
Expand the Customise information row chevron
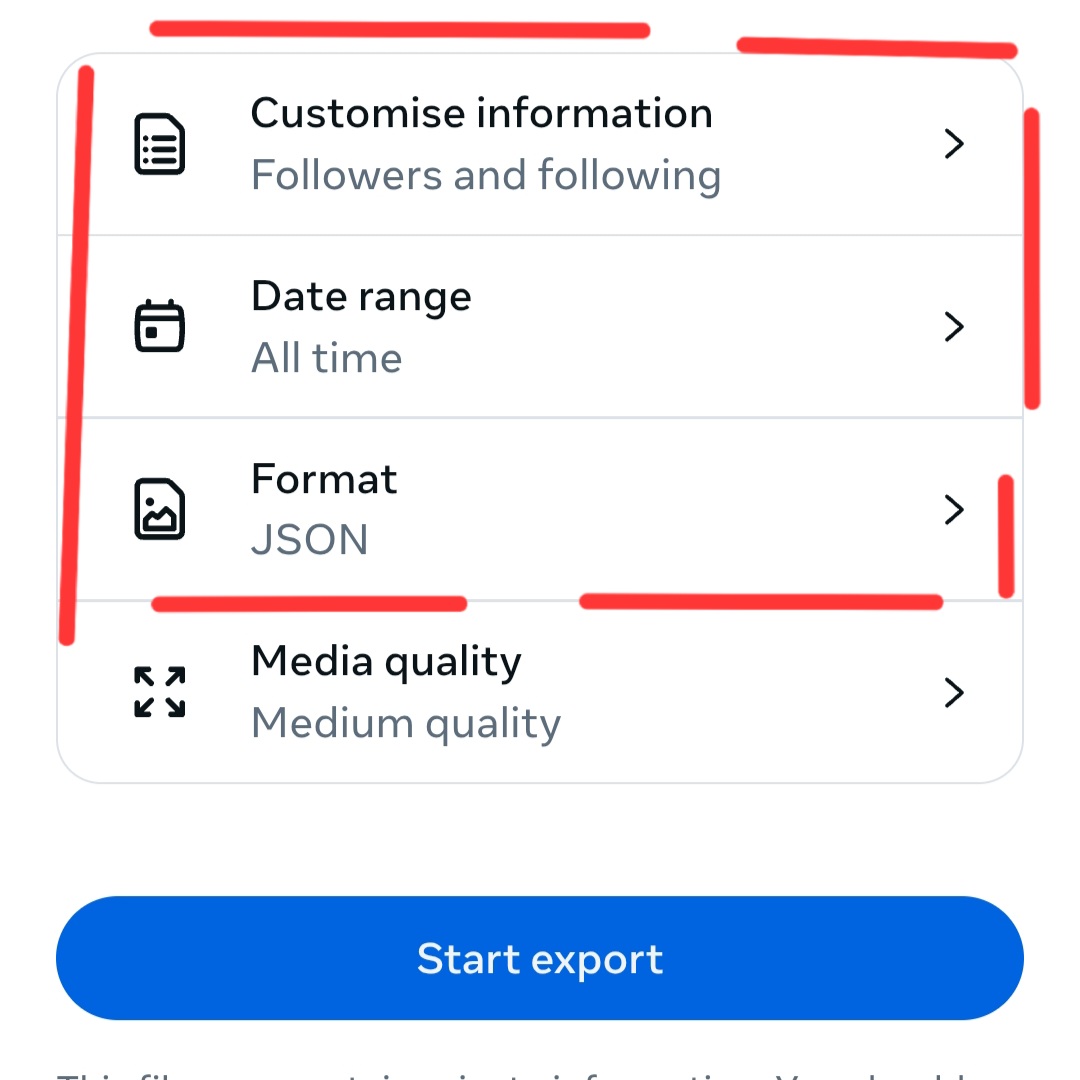tap(953, 143)
